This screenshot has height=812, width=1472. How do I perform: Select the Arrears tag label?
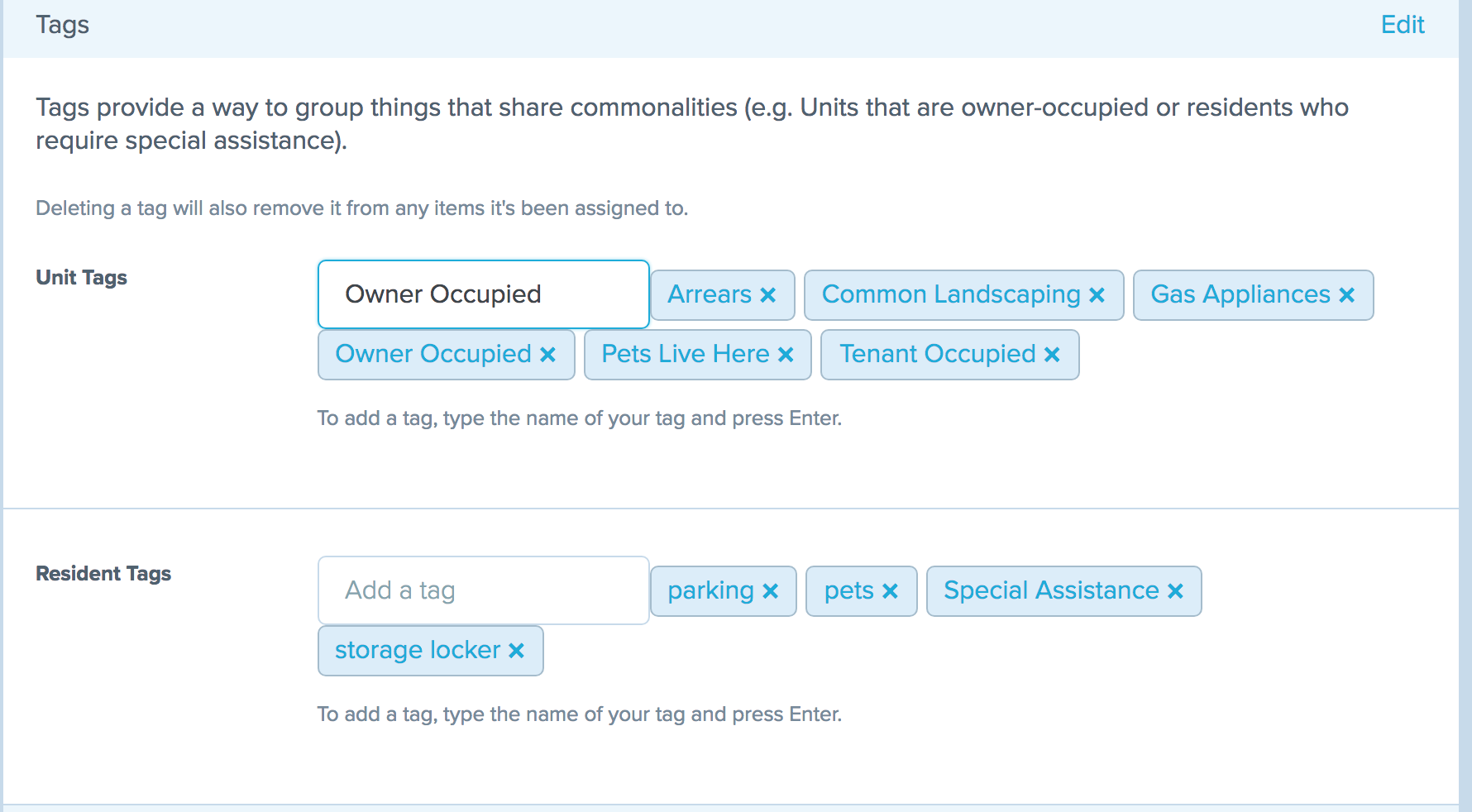708,294
